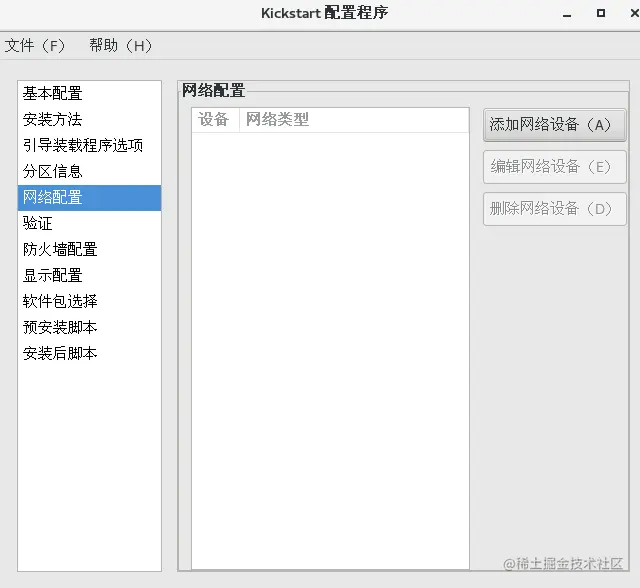640x588 pixels.
Task: Close the Kickstart 配置程序 window
Action: tap(634, 13)
